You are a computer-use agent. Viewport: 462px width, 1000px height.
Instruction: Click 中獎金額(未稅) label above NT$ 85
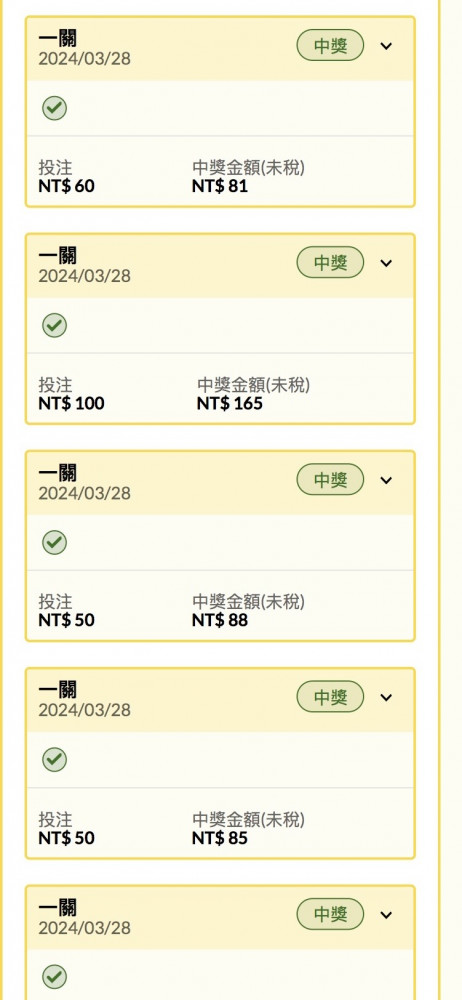coord(248,820)
